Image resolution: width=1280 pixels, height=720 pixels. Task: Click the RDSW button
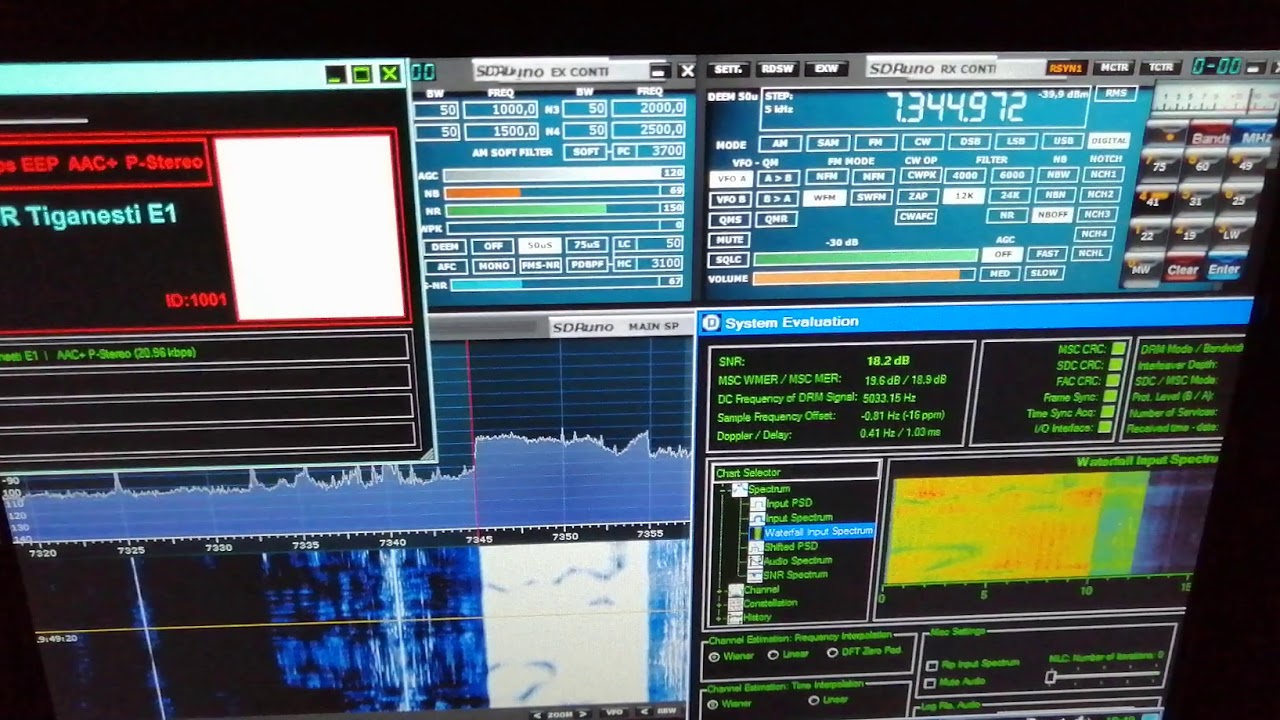[x=777, y=69]
